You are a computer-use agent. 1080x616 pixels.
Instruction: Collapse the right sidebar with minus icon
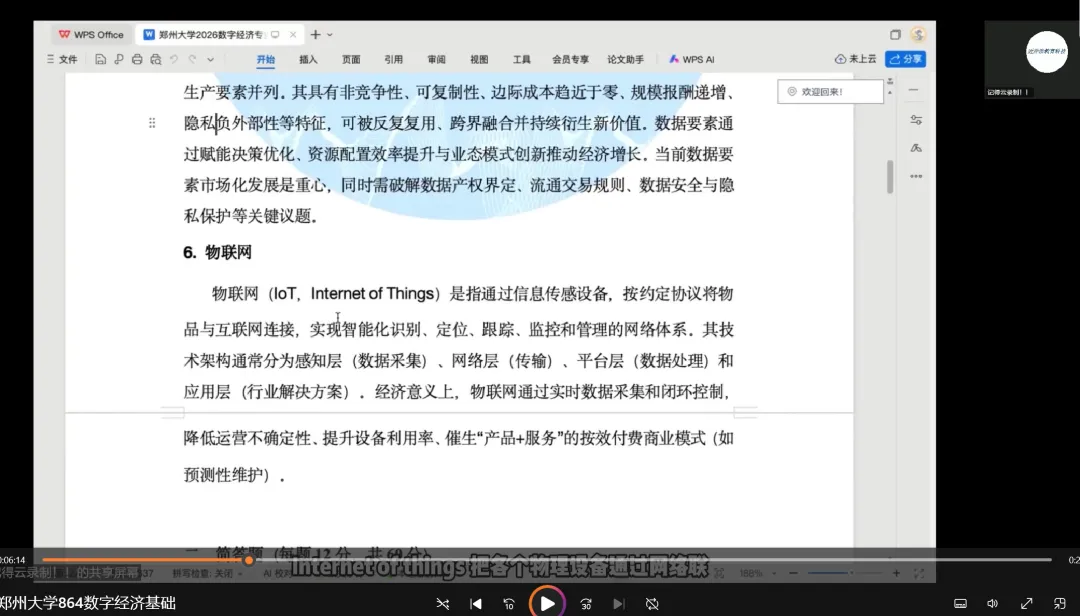pos(914,90)
